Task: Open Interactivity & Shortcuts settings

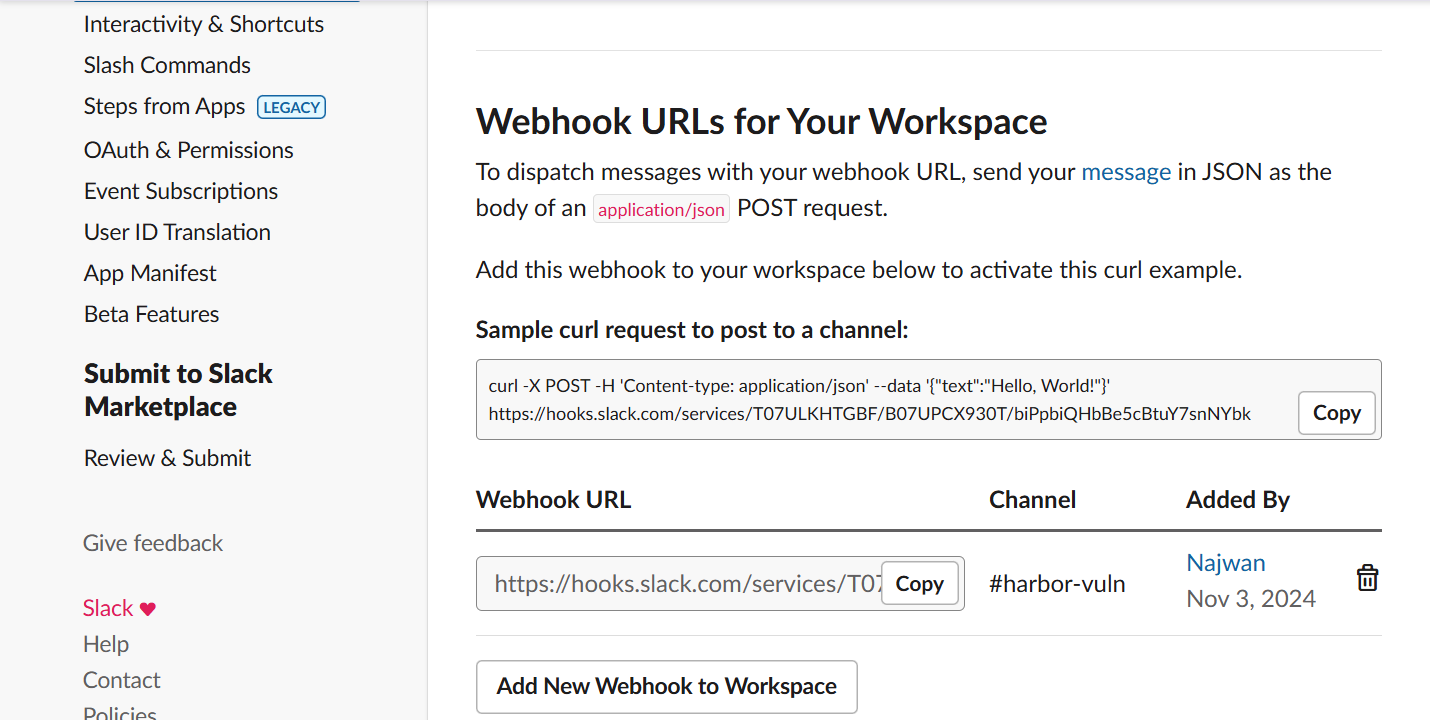Action: pyautogui.click(x=204, y=24)
